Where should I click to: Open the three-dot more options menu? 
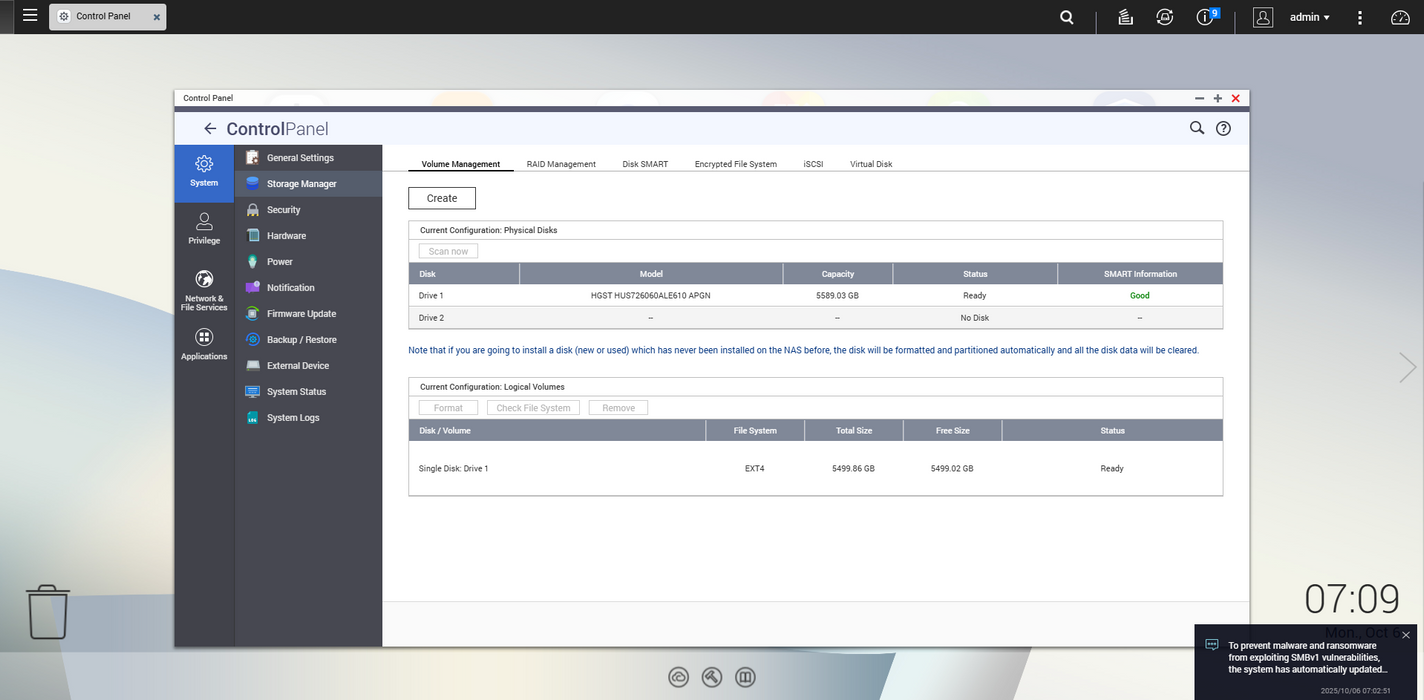[1360, 17]
